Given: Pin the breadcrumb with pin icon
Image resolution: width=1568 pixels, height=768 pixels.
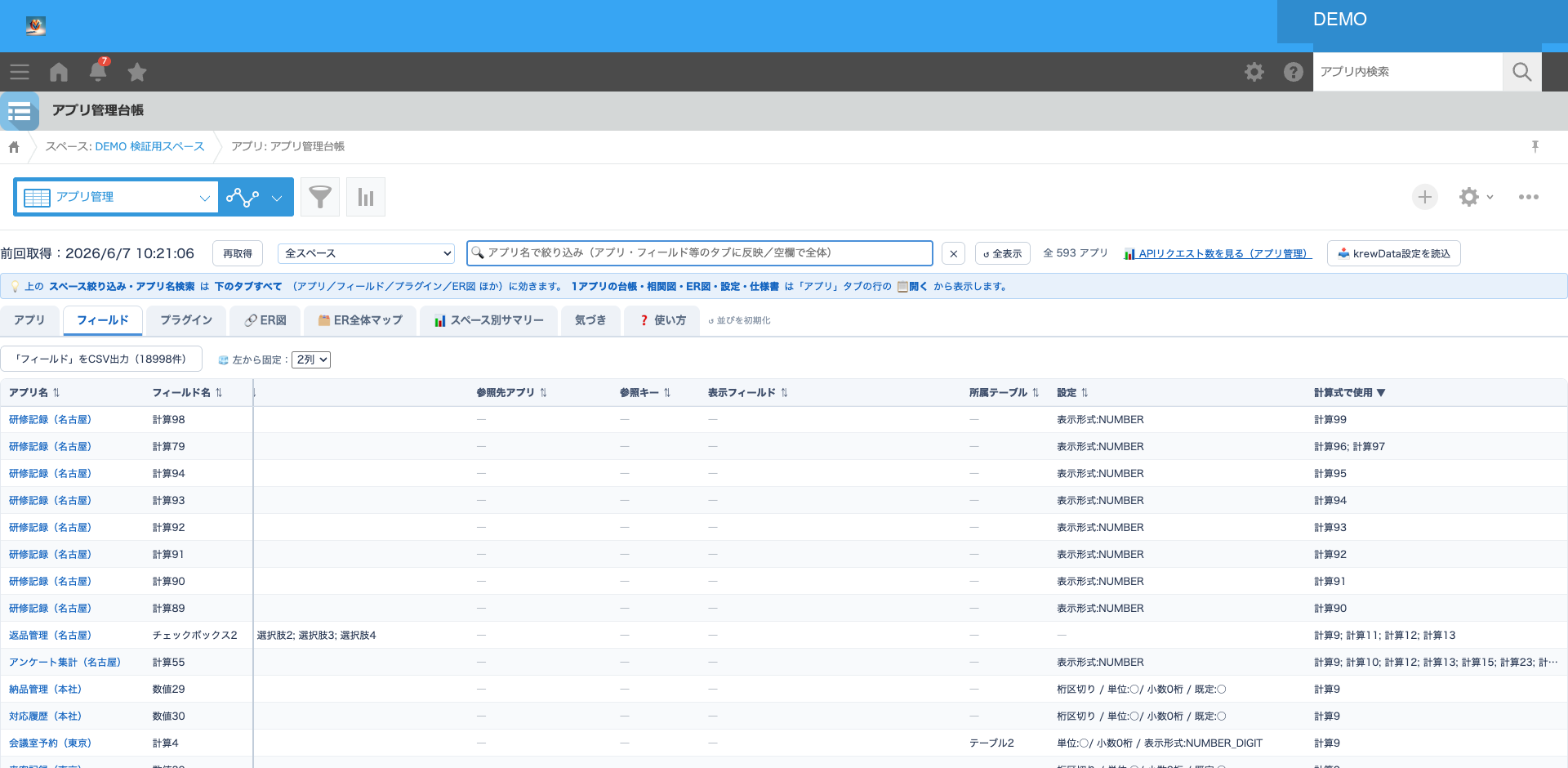Looking at the screenshot, I should point(1535,146).
